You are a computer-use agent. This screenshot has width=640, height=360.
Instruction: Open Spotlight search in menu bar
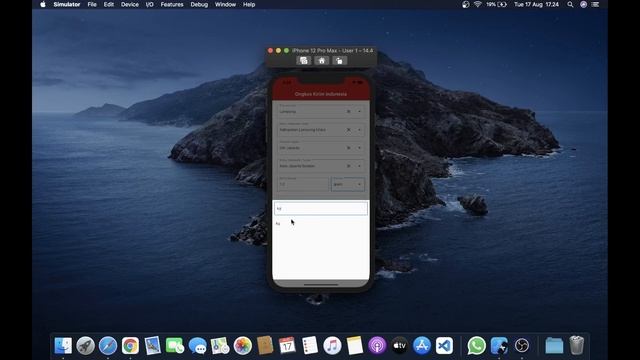[570, 4]
